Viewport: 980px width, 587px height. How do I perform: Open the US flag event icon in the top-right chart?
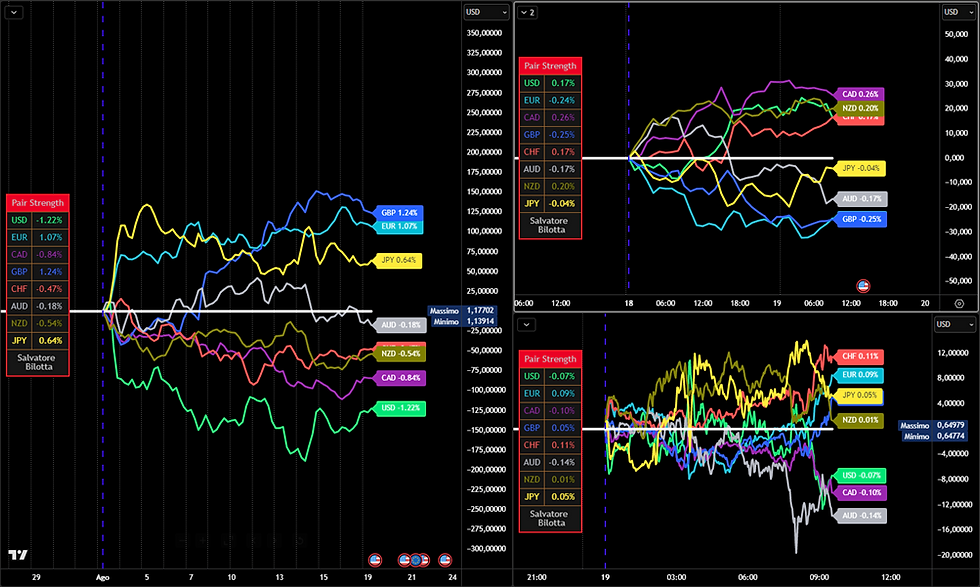pos(863,286)
